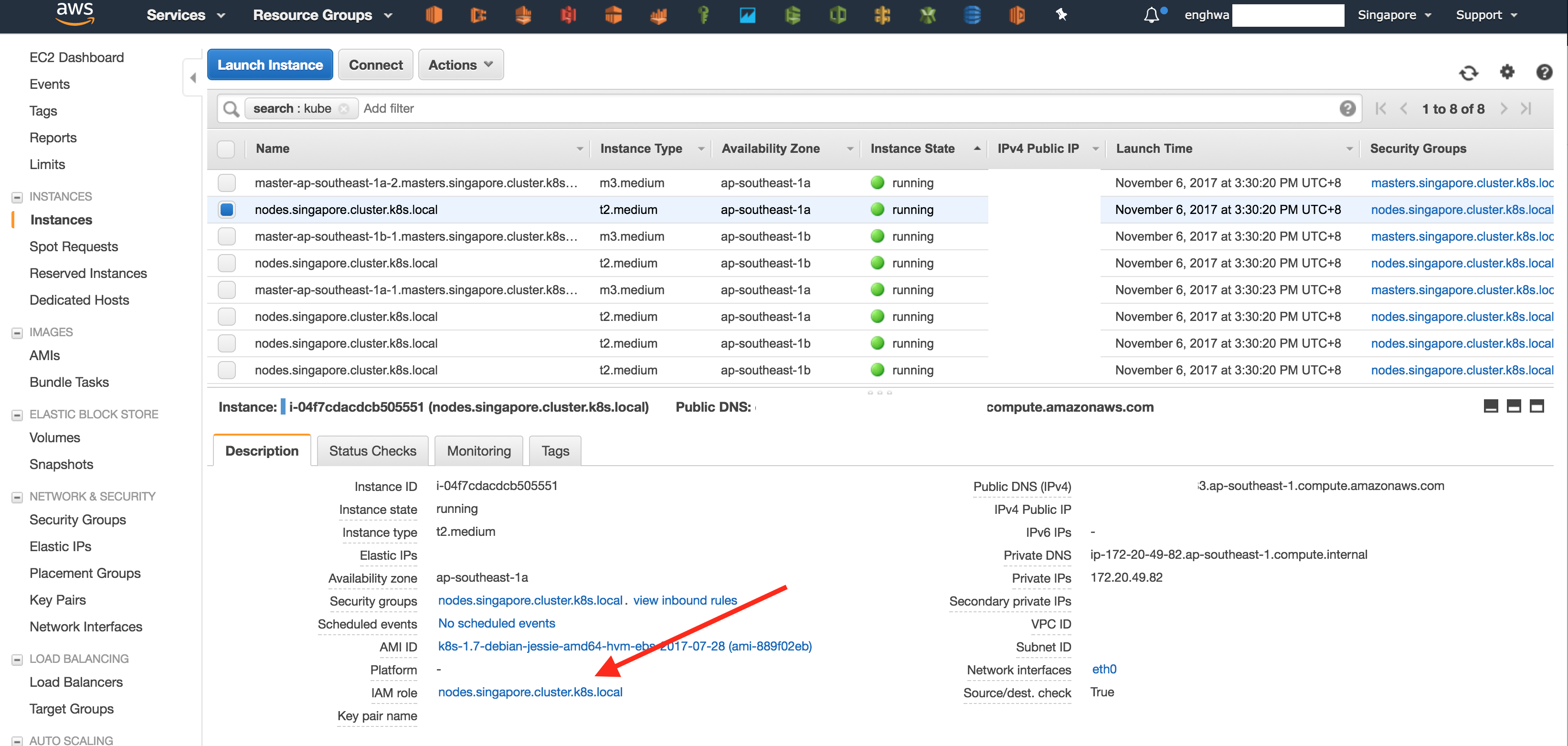1568x746 pixels.
Task: Switch to the Status Checks tab
Action: (x=372, y=451)
